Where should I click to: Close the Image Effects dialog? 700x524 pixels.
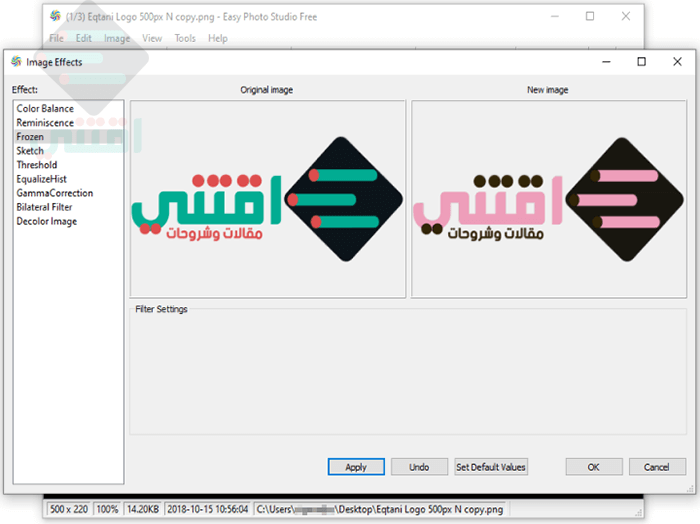pyautogui.click(x=677, y=62)
